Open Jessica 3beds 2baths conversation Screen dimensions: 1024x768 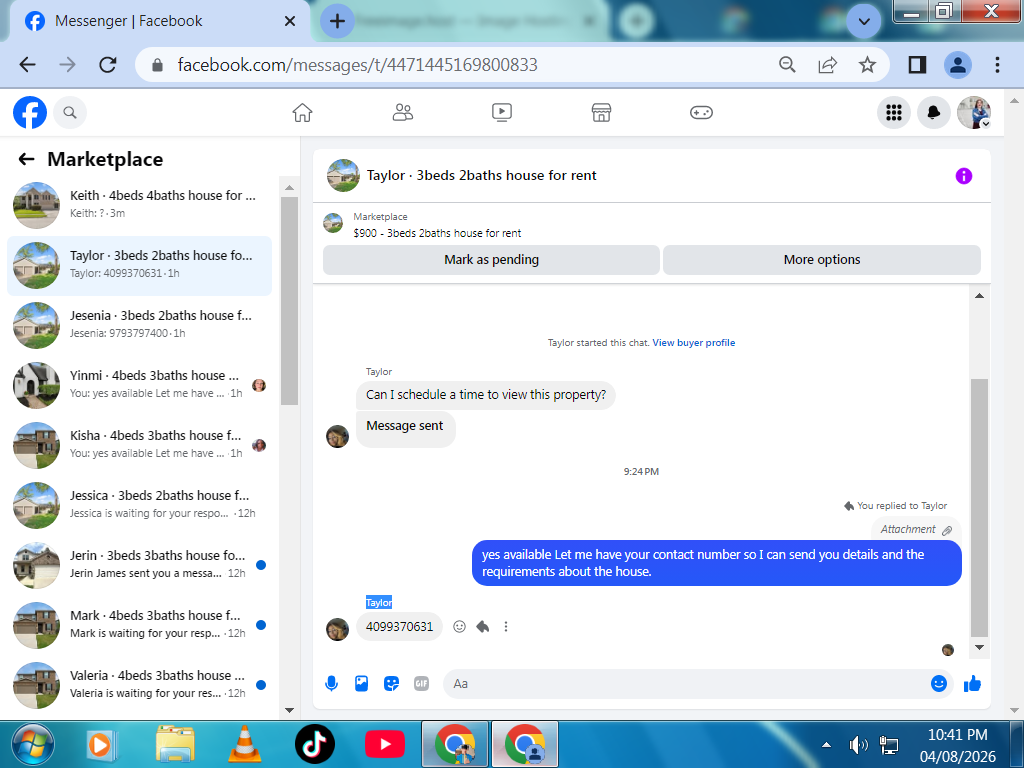tap(139, 505)
